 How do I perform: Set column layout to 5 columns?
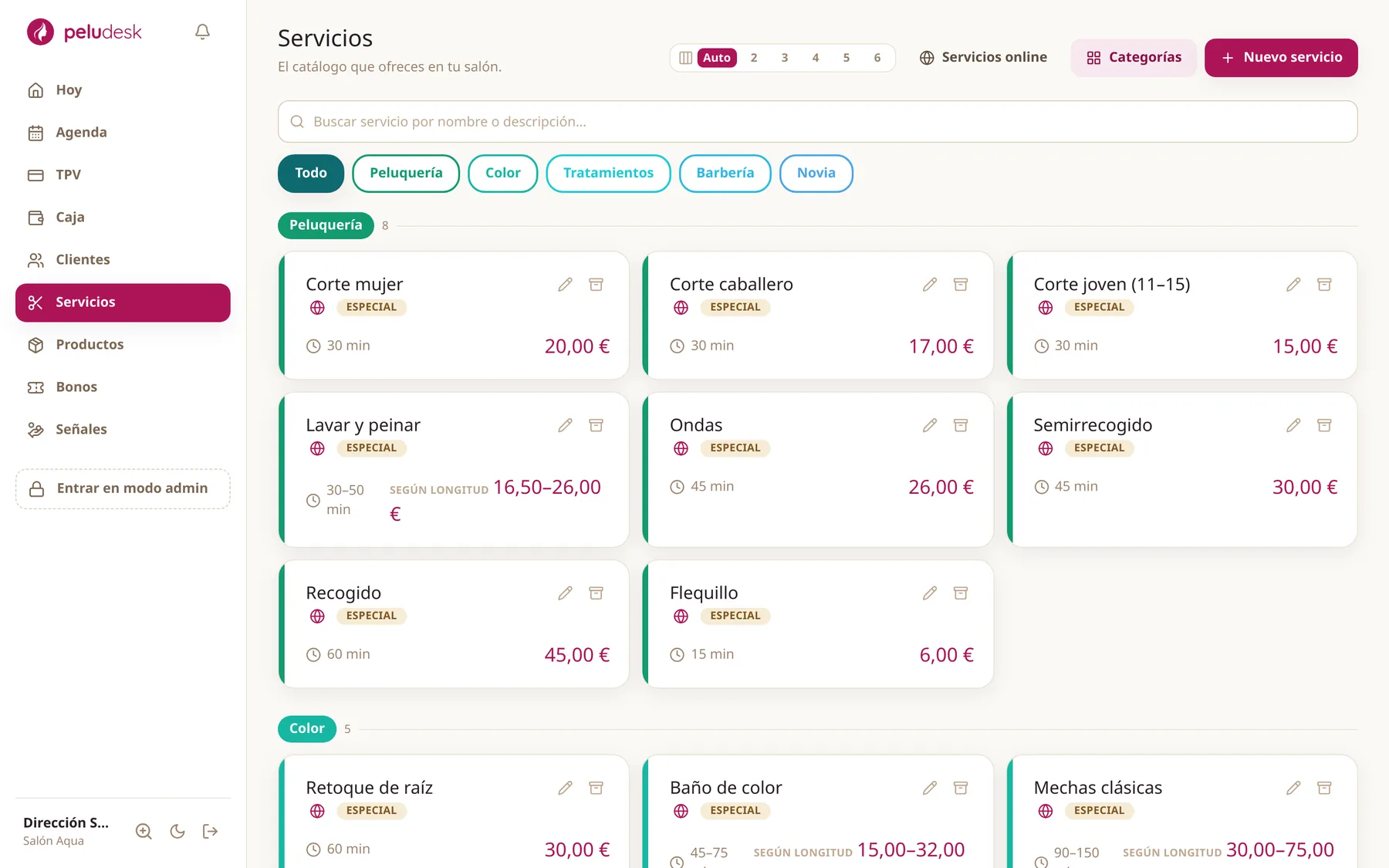click(x=847, y=58)
